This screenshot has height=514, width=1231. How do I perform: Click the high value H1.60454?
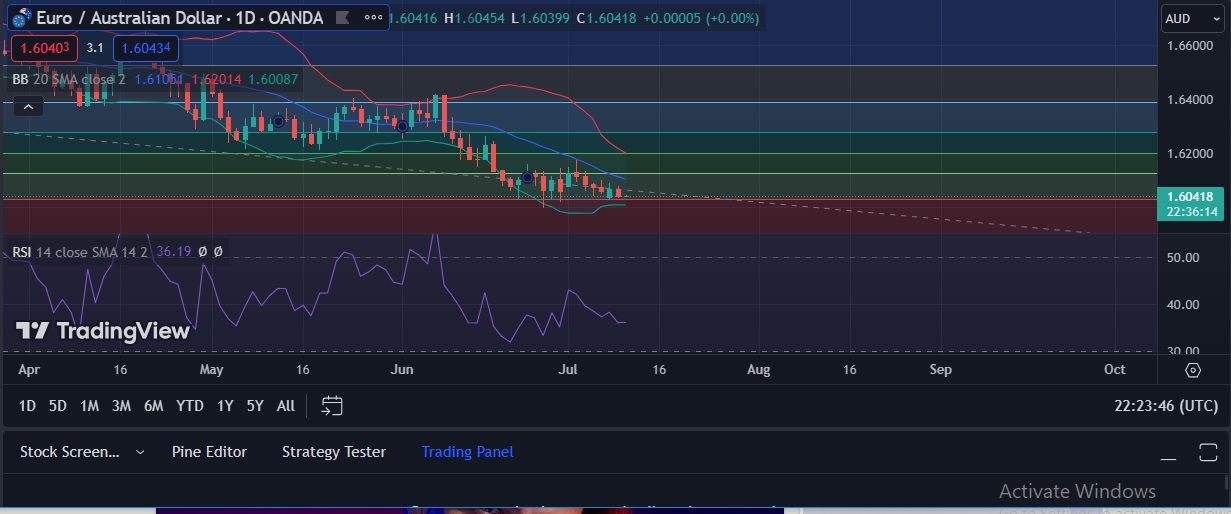(x=475, y=18)
